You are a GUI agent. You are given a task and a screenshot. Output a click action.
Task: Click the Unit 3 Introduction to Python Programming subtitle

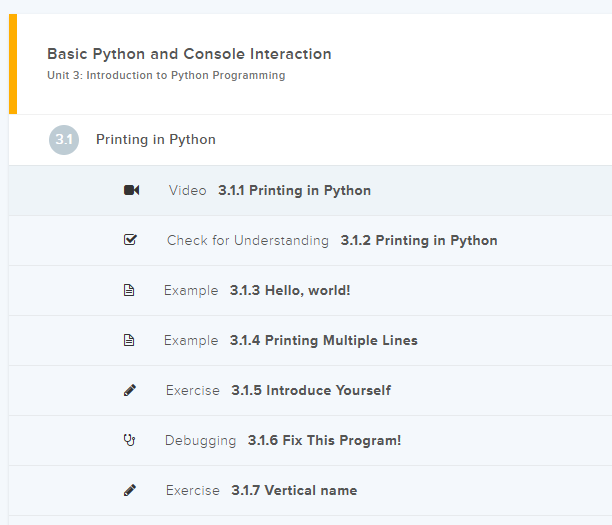tap(166, 76)
